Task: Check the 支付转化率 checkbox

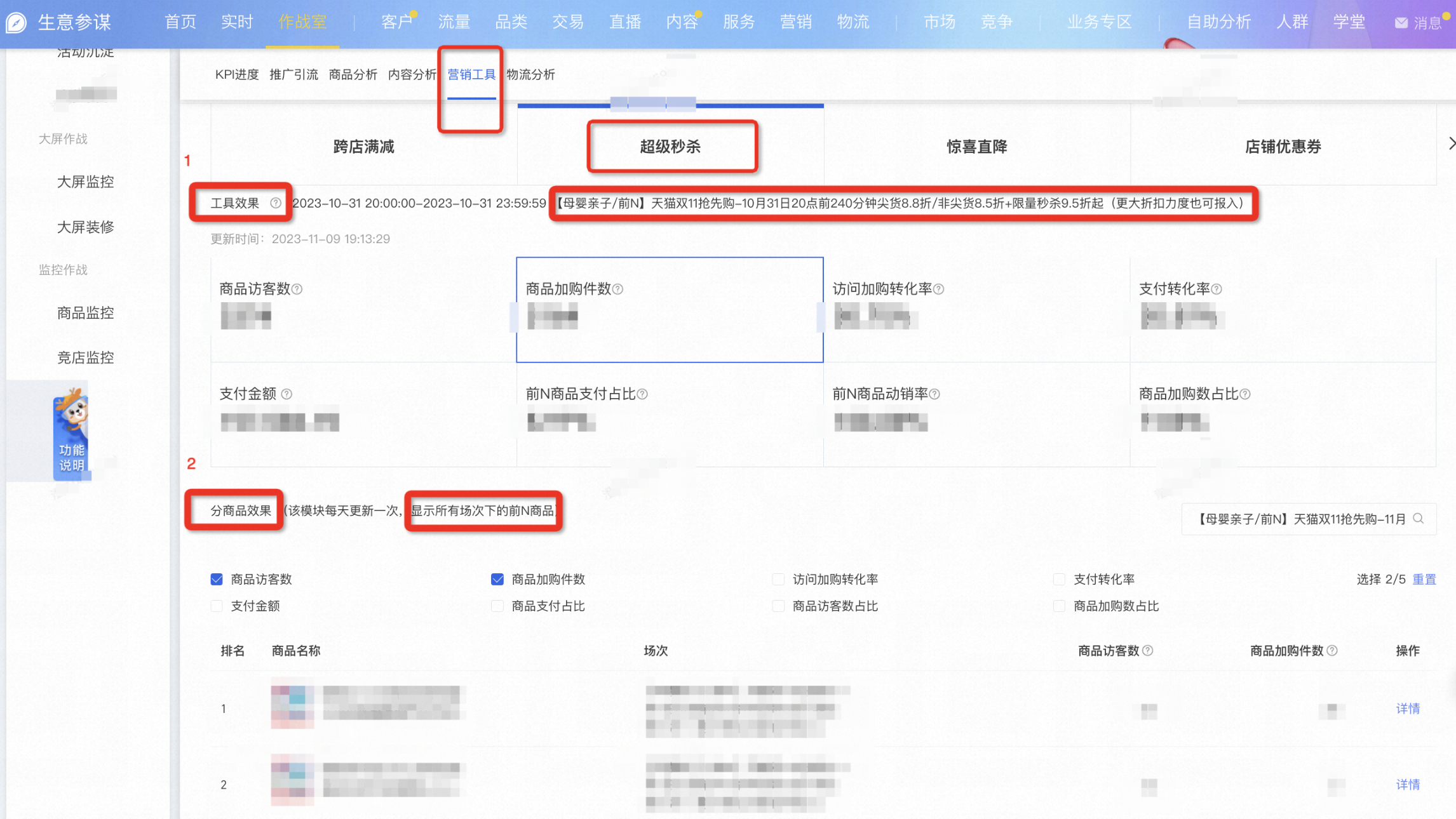Action: coord(1059,580)
